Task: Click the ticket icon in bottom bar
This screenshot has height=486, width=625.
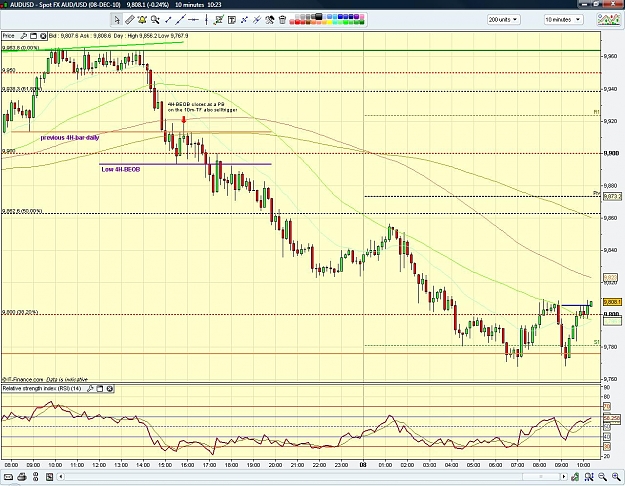Action: tap(8, 476)
